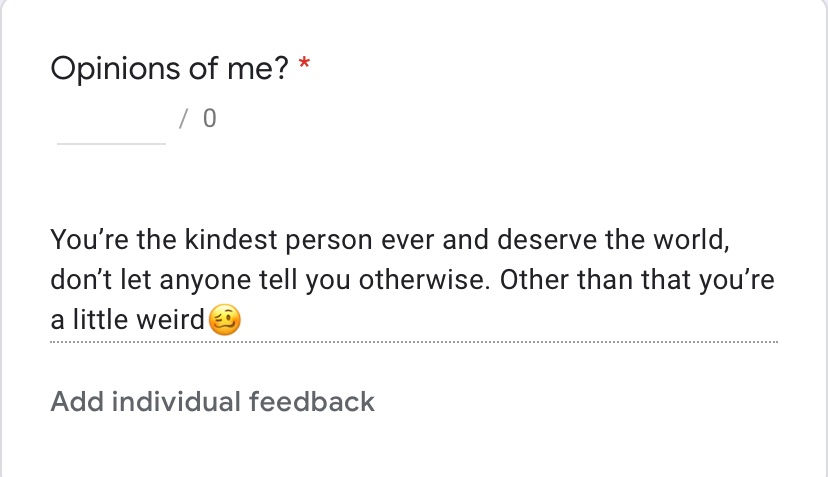Viewport: 828px width, 477px height.
Task: Click the '0' maximum points number
Action: coord(209,120)
